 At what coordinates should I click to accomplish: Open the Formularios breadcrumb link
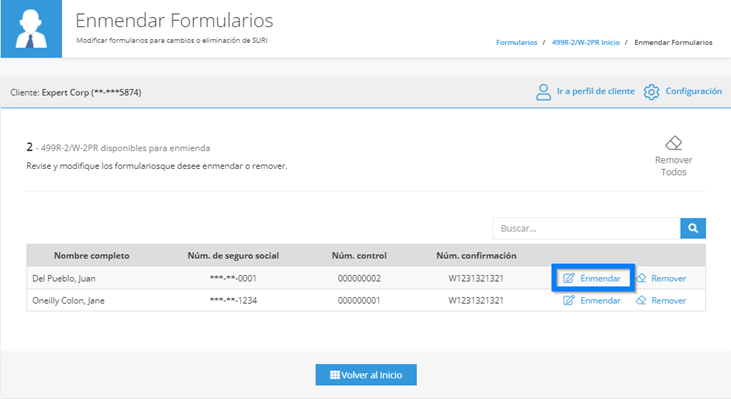(517, 42)
